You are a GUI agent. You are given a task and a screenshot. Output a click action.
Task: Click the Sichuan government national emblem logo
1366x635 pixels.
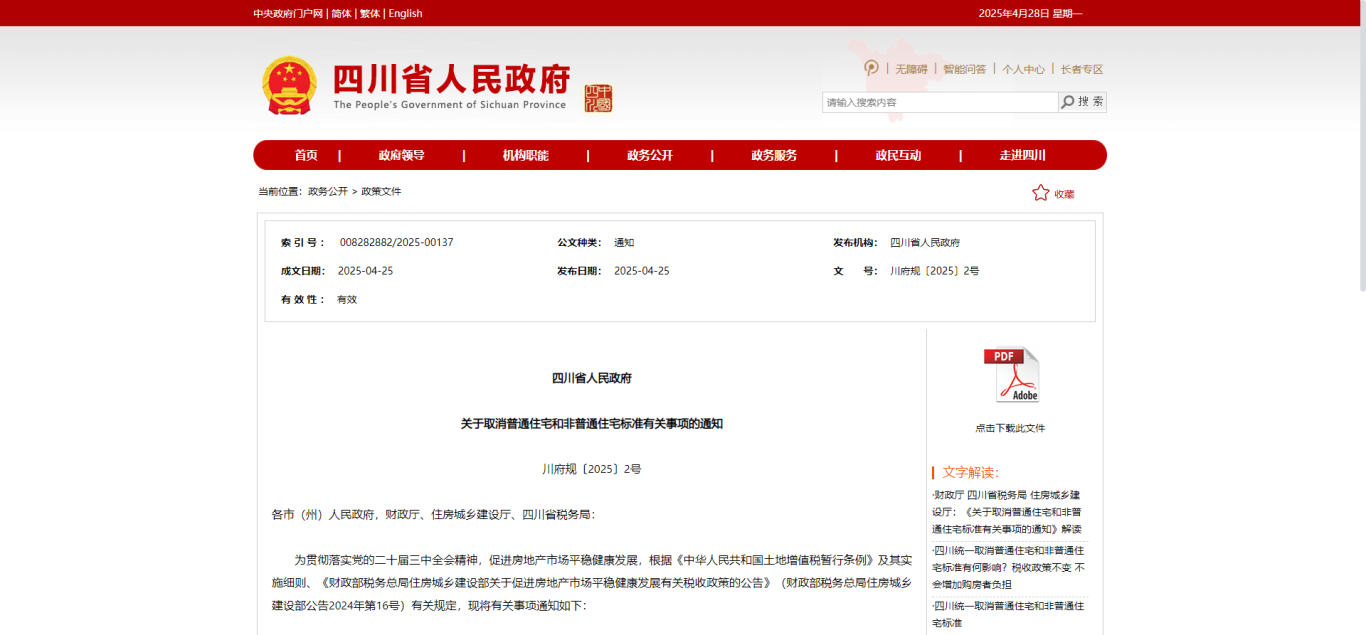tap(288, 85)
